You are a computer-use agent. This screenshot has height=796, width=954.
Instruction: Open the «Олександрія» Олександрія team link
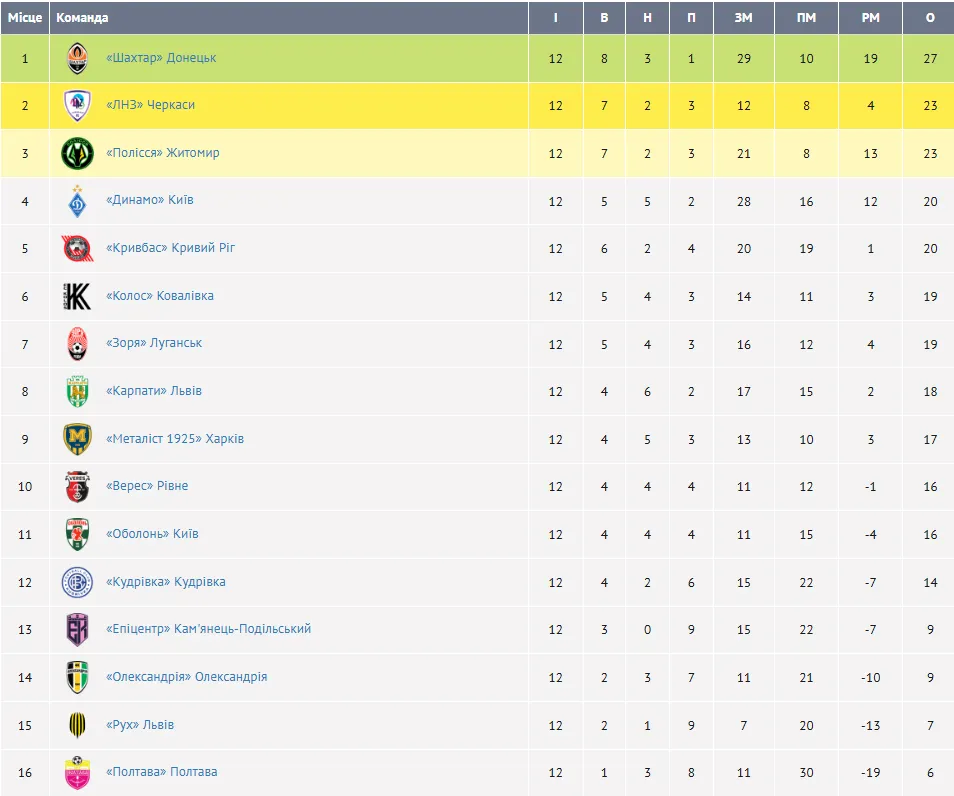tap(186, 677)
